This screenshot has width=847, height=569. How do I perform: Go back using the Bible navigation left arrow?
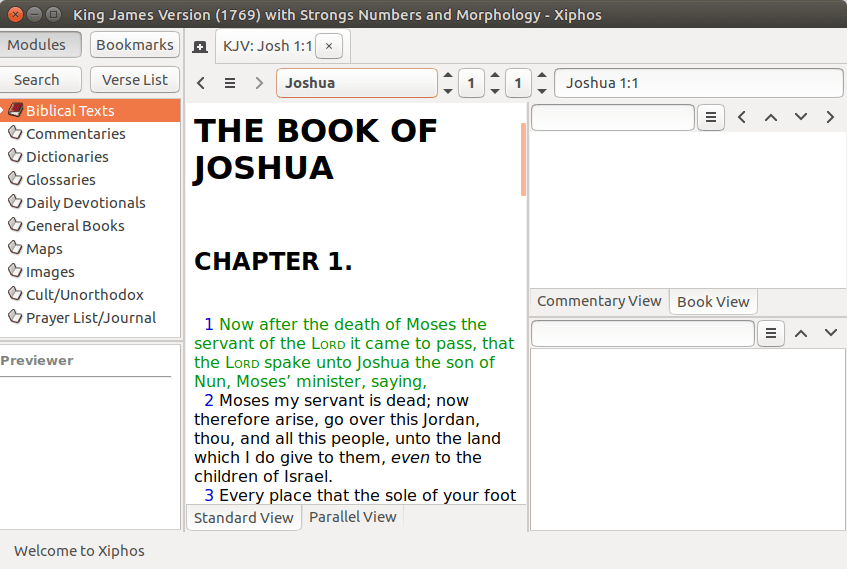pos(201,83)
